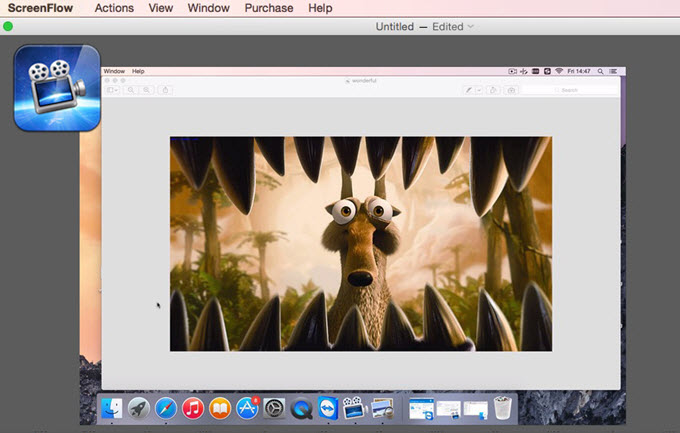Open the Purchase menu
This screenshot has height=433, width=680.
[x=269, y=8]
